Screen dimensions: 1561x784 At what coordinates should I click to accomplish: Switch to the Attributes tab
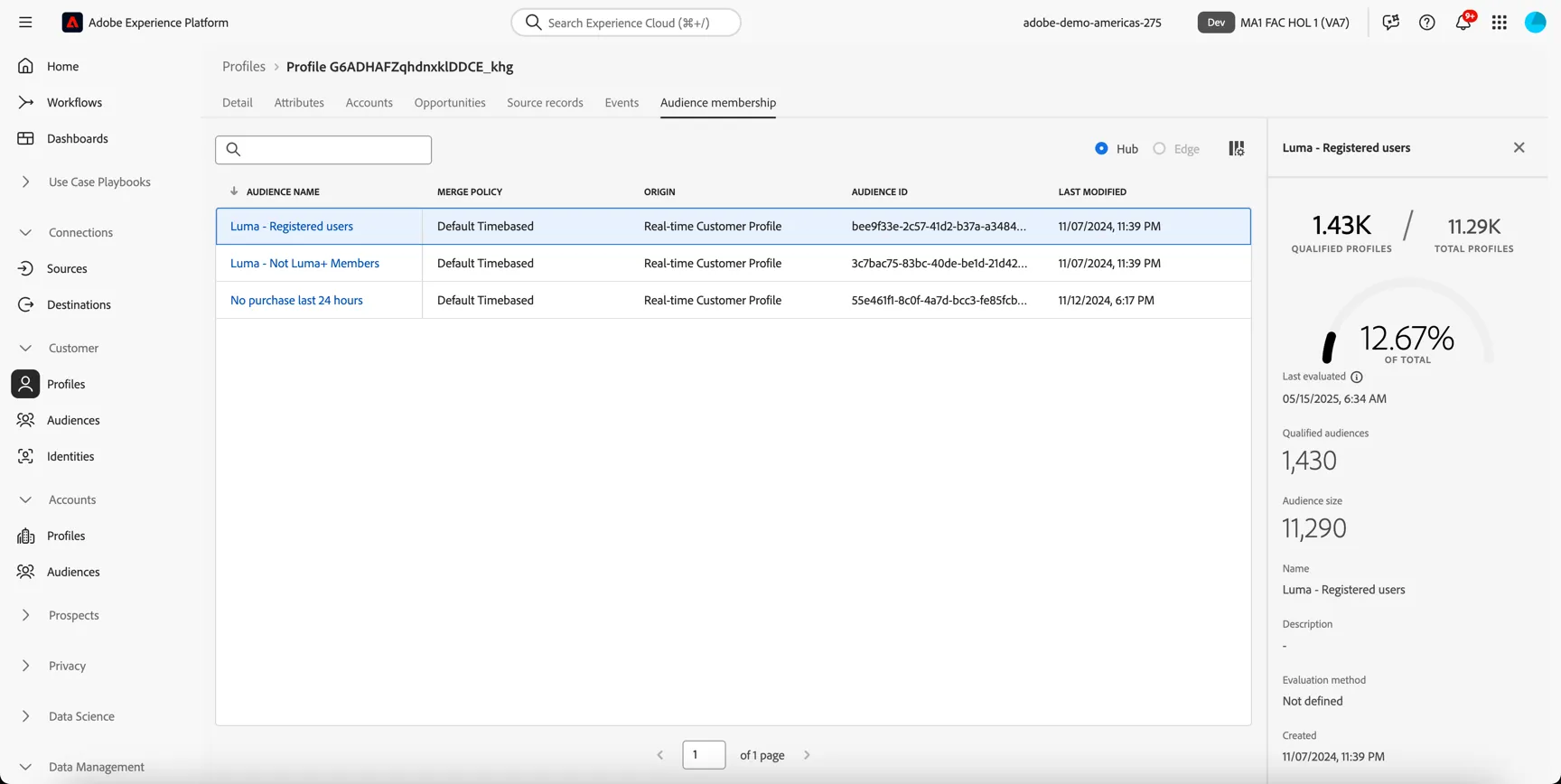point(299,102)
